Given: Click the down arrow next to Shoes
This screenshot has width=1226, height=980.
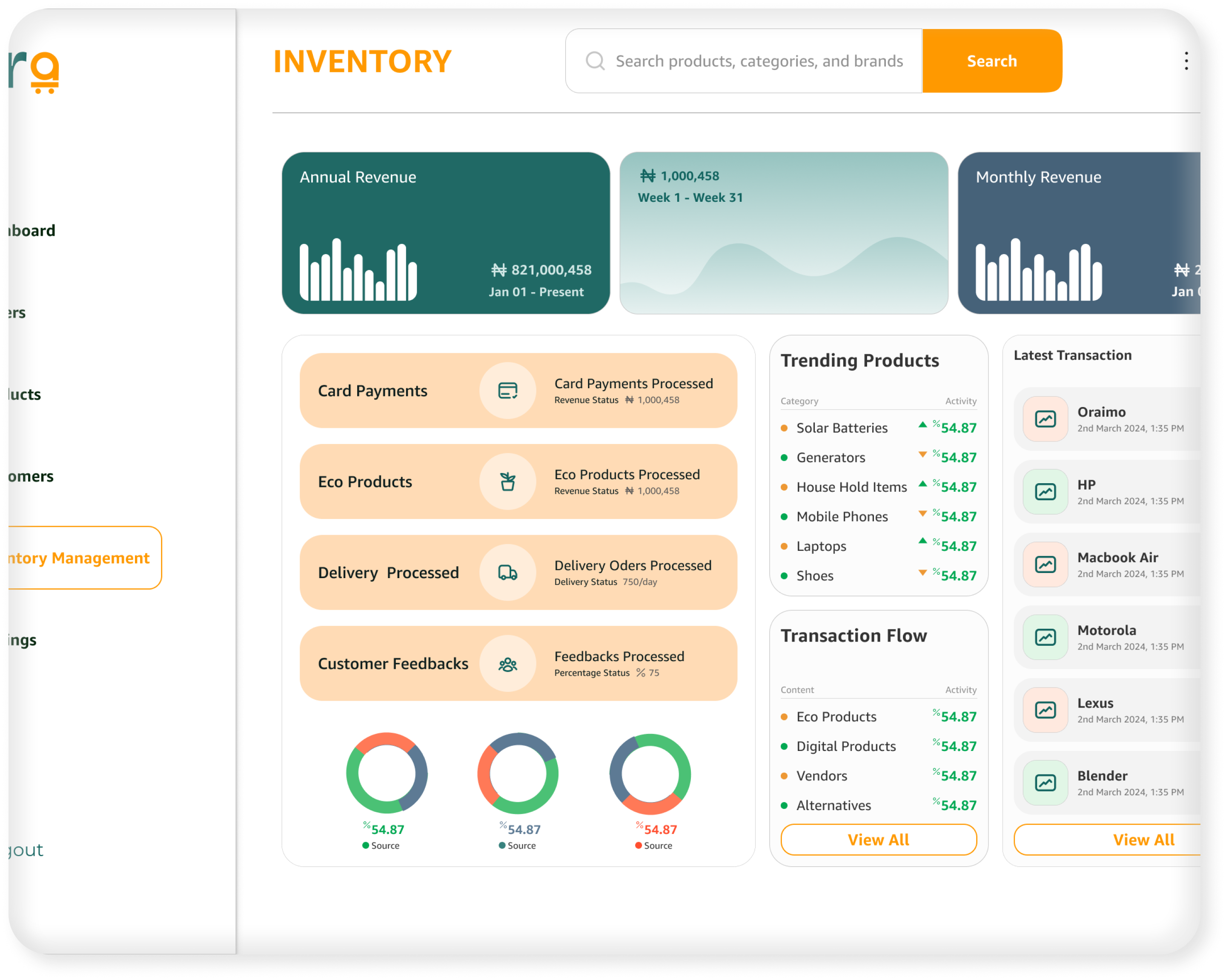Looking at the screenshot, I should 922,573.
